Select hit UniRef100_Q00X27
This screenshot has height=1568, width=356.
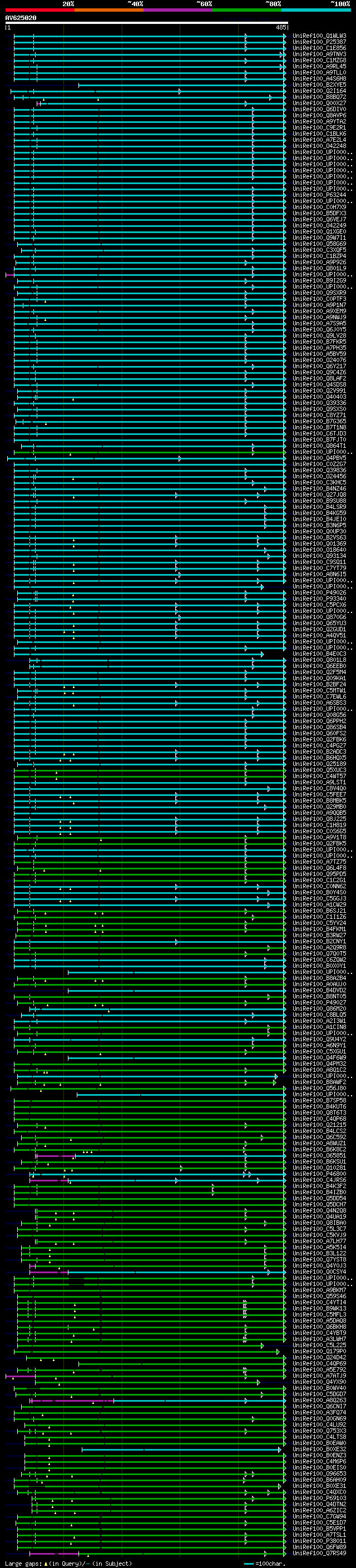[x=319, y=103]
